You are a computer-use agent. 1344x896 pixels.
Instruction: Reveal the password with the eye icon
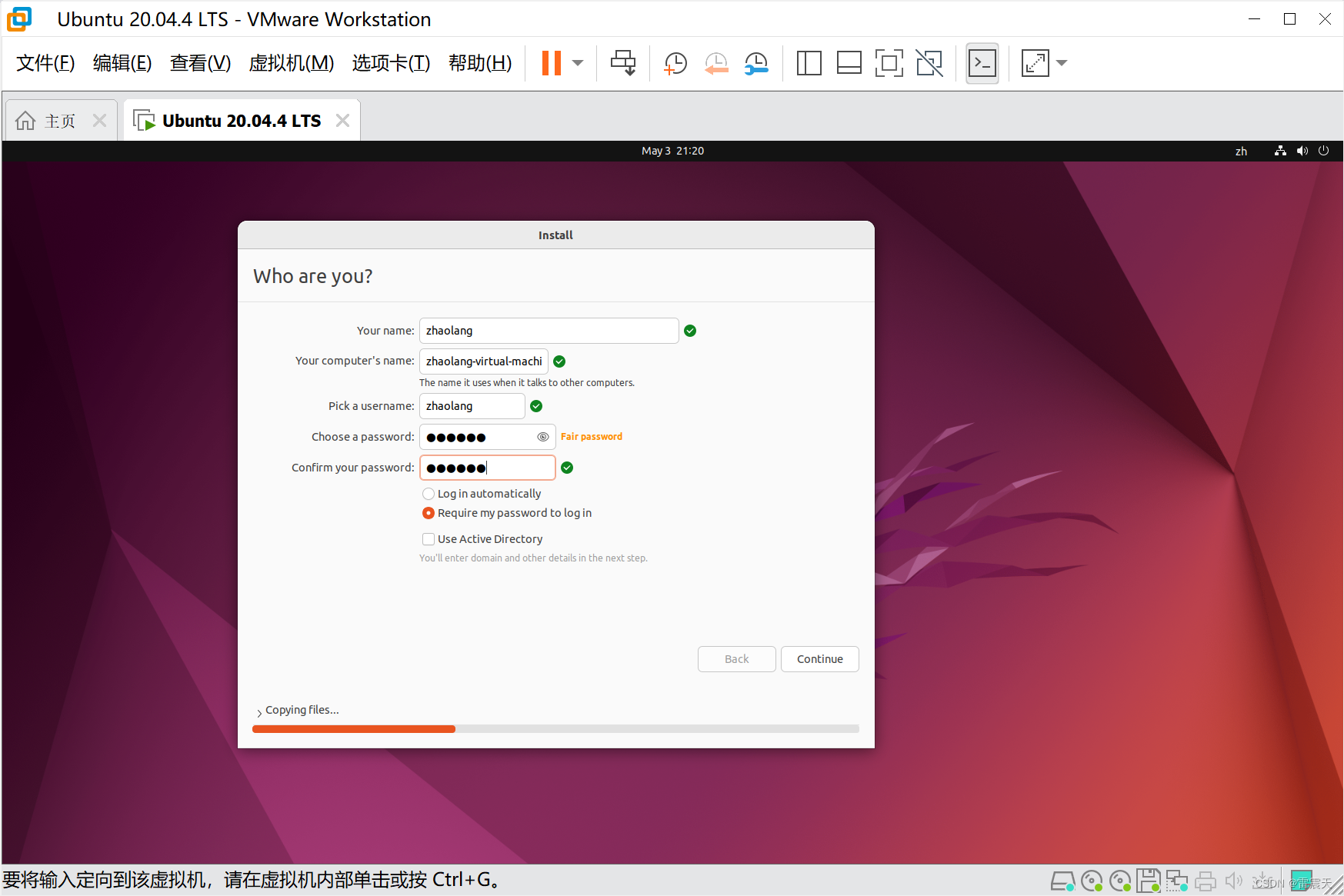[x=542, y=437]
